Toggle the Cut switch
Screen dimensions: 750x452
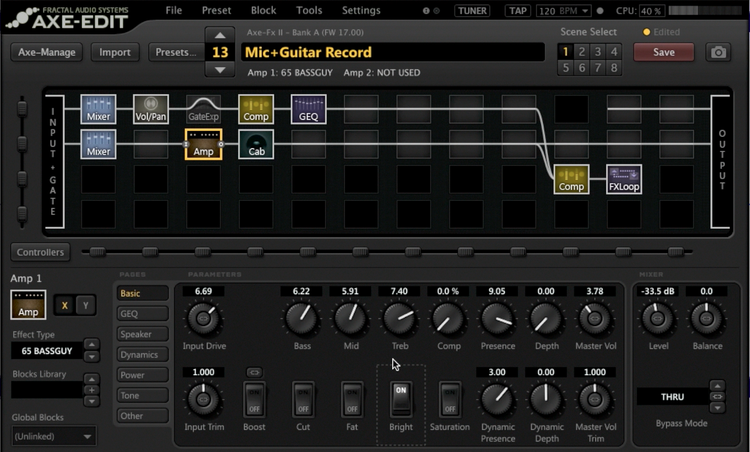303,399
